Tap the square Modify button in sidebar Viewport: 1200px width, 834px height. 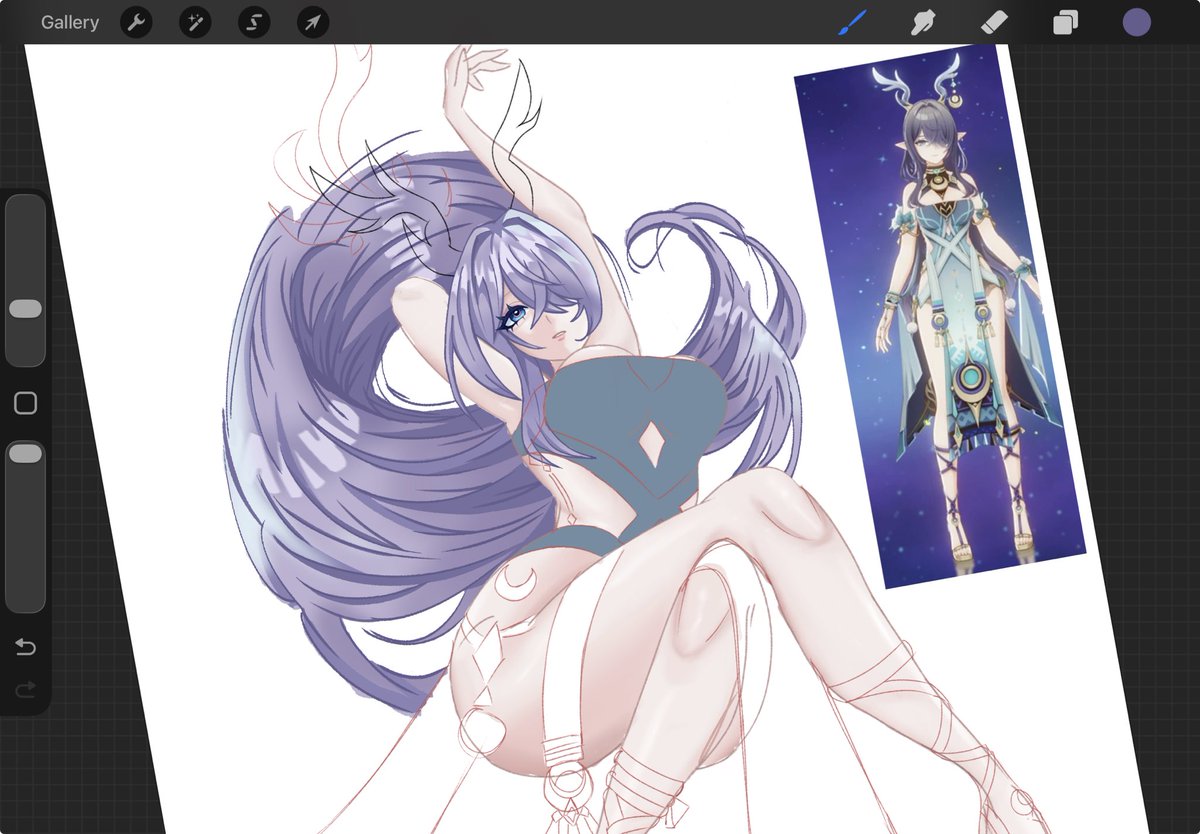[25, 403]
